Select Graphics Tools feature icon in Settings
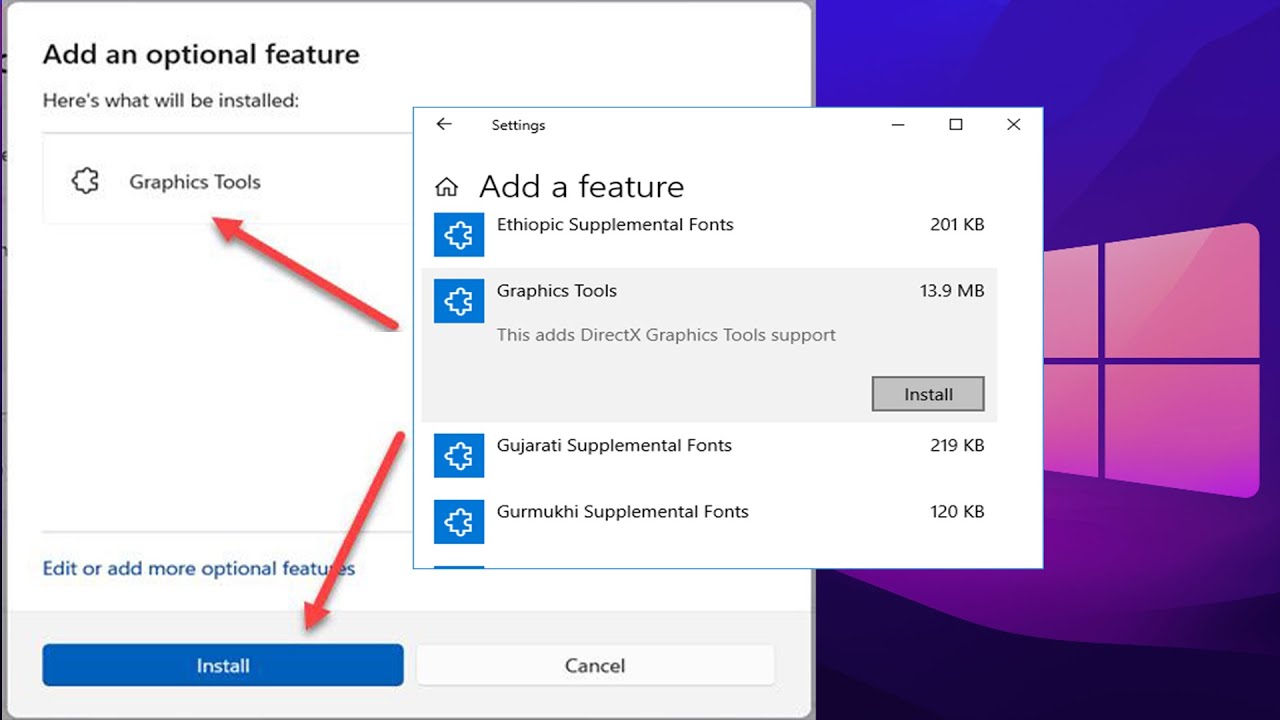The width and height of the screenshot is (1280, 720). tap(459, 299)
